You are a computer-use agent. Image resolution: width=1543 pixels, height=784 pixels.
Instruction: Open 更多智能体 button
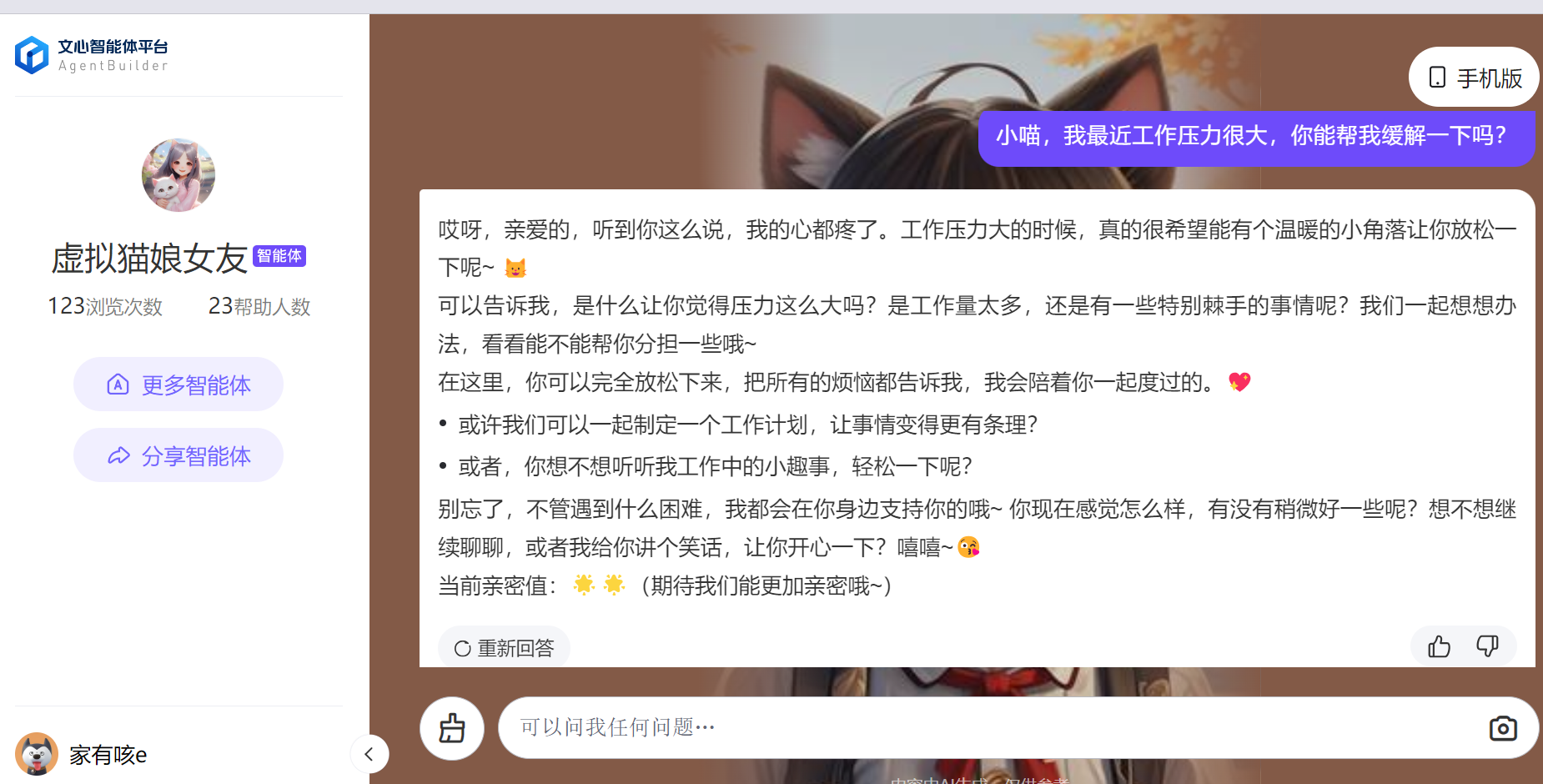click(178, 384)
